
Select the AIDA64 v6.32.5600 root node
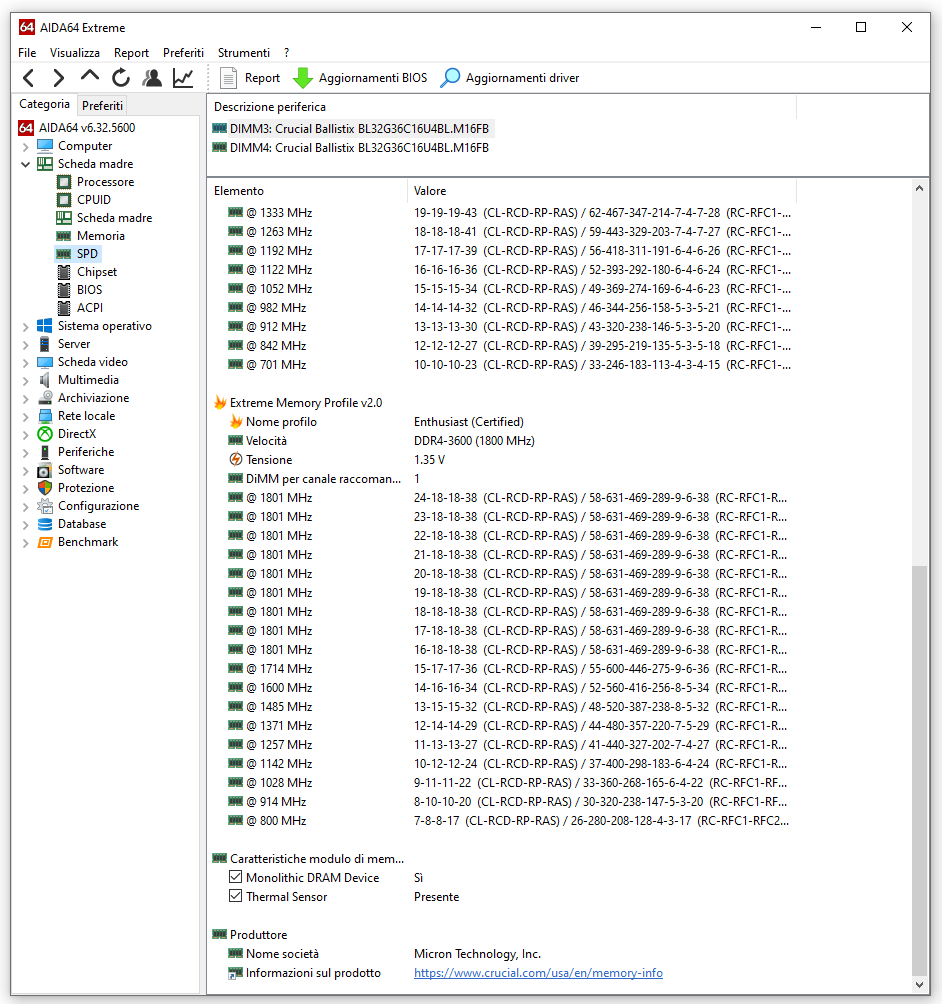(86, 127)
